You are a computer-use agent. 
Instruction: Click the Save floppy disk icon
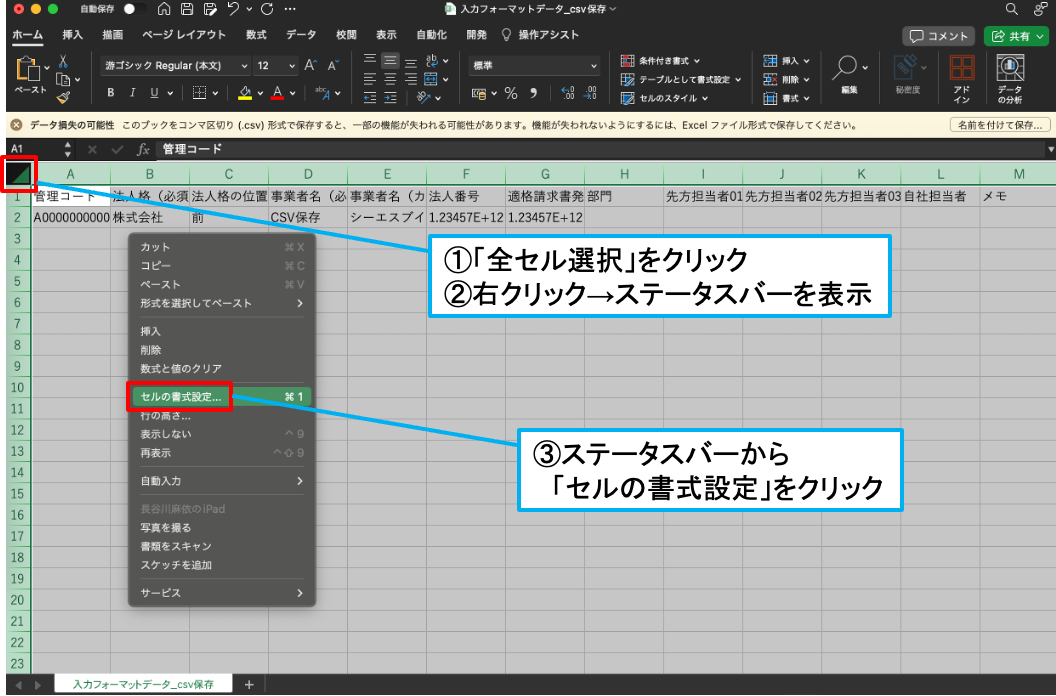(x=187, y=9)
